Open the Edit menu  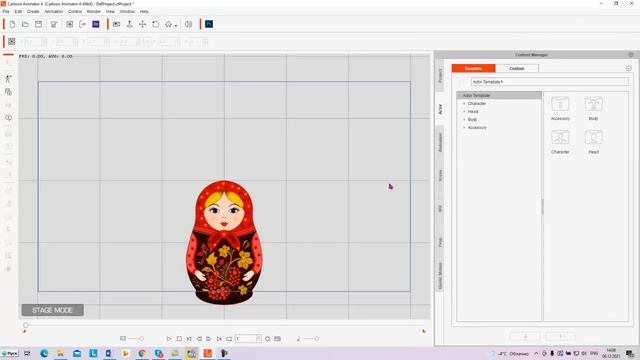click(18, 11)
